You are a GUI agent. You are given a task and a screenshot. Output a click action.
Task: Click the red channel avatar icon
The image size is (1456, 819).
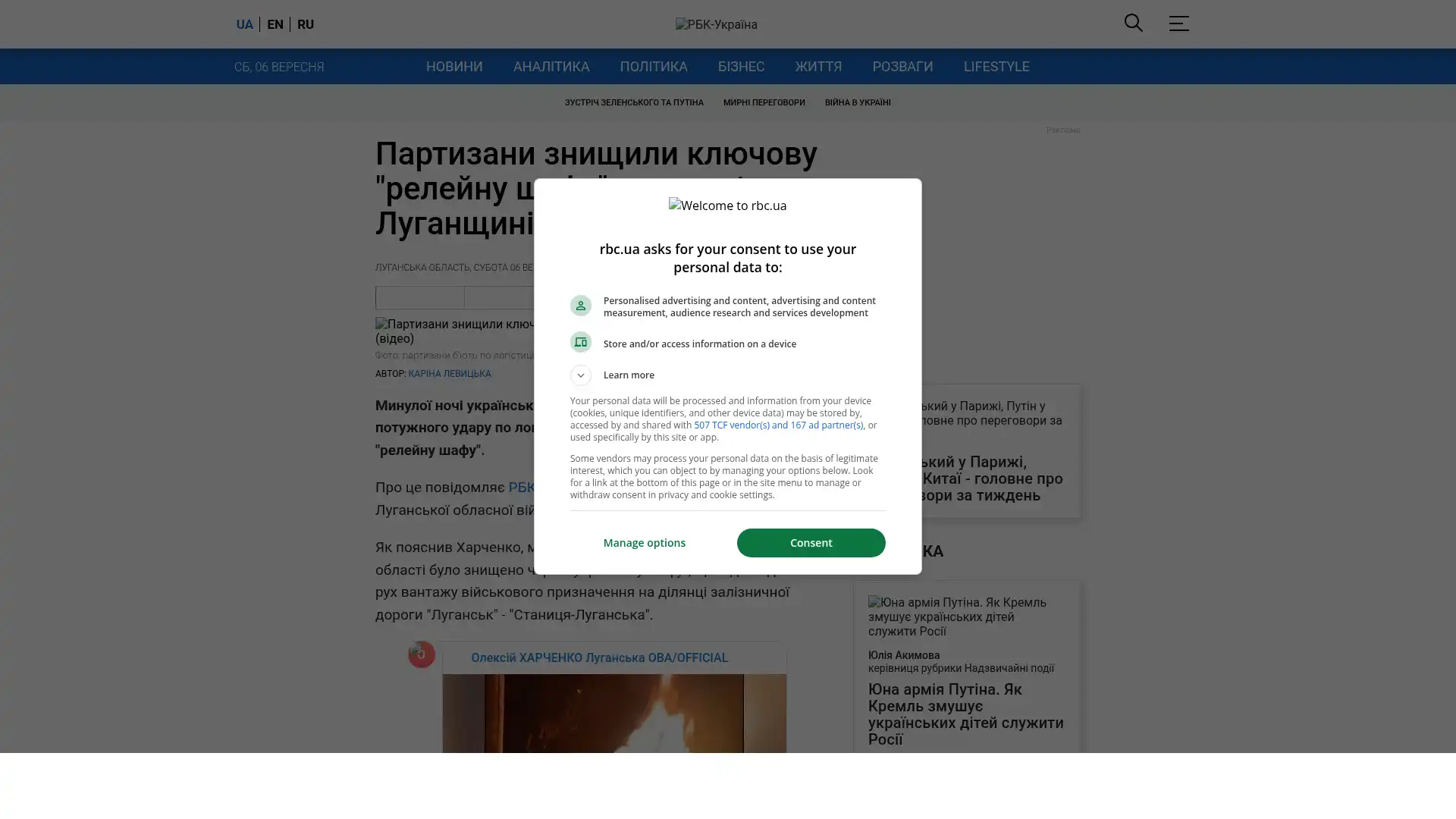[422, 654]
